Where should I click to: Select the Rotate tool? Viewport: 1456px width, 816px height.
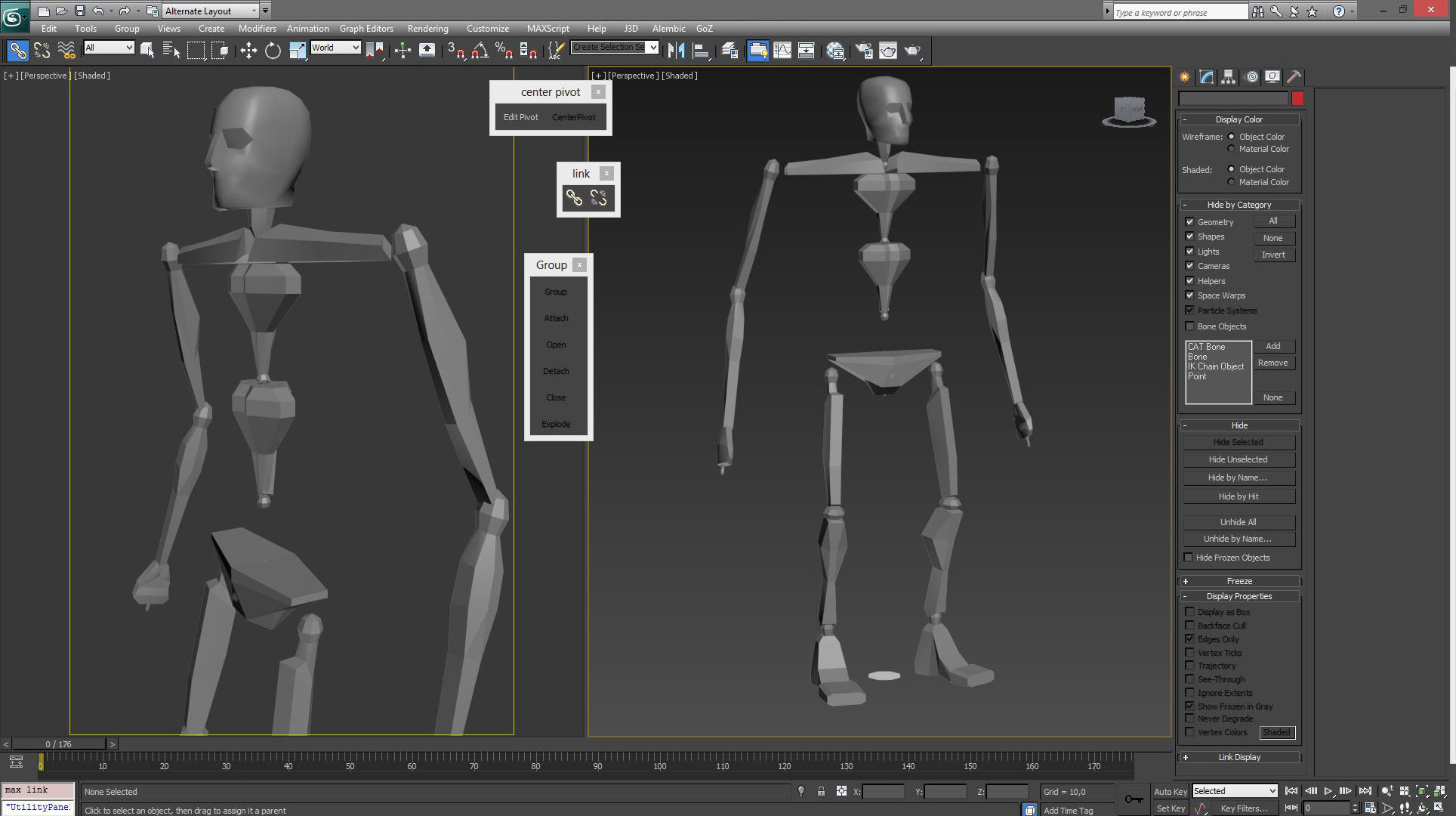pos(273,51)
